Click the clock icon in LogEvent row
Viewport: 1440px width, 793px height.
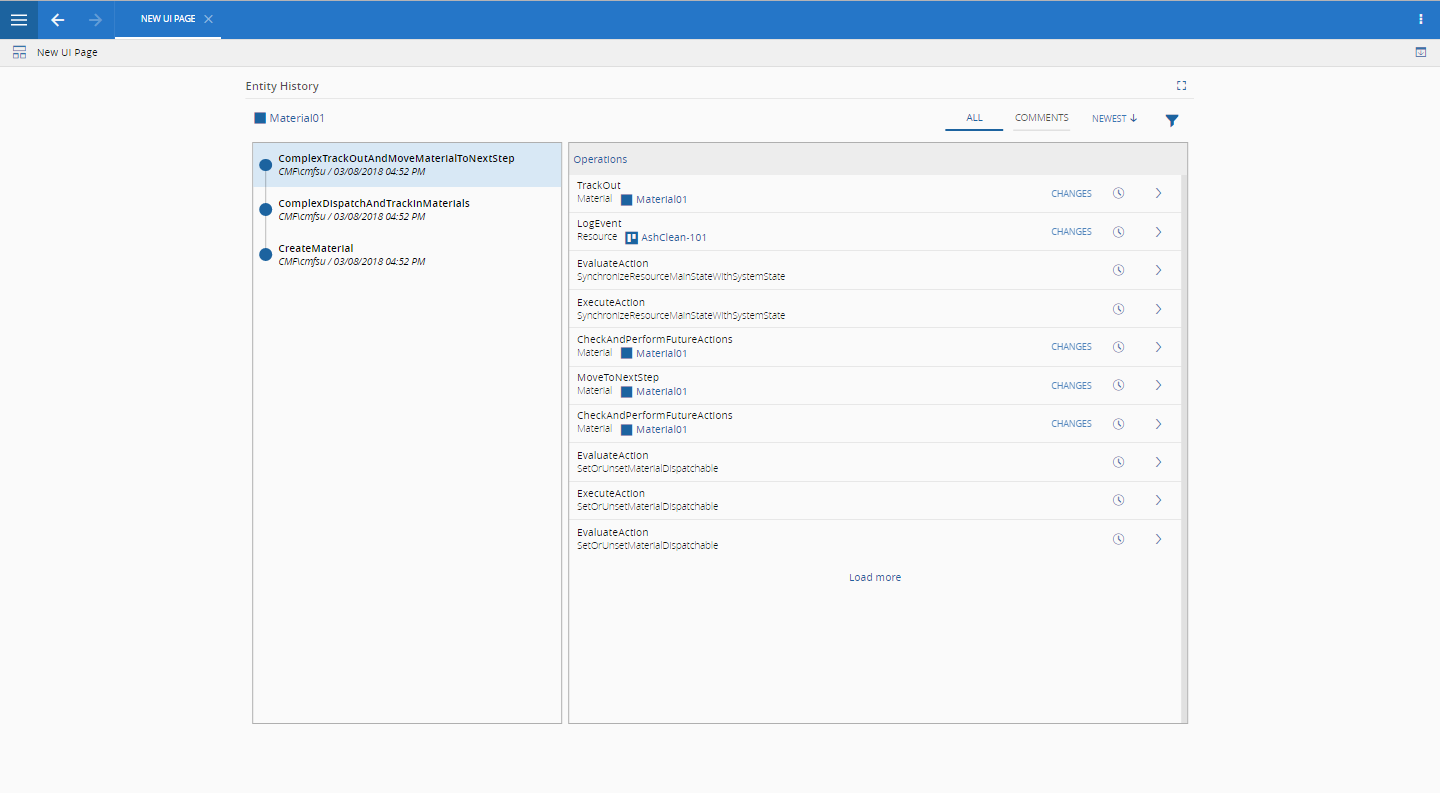[x=1118, y=232]
